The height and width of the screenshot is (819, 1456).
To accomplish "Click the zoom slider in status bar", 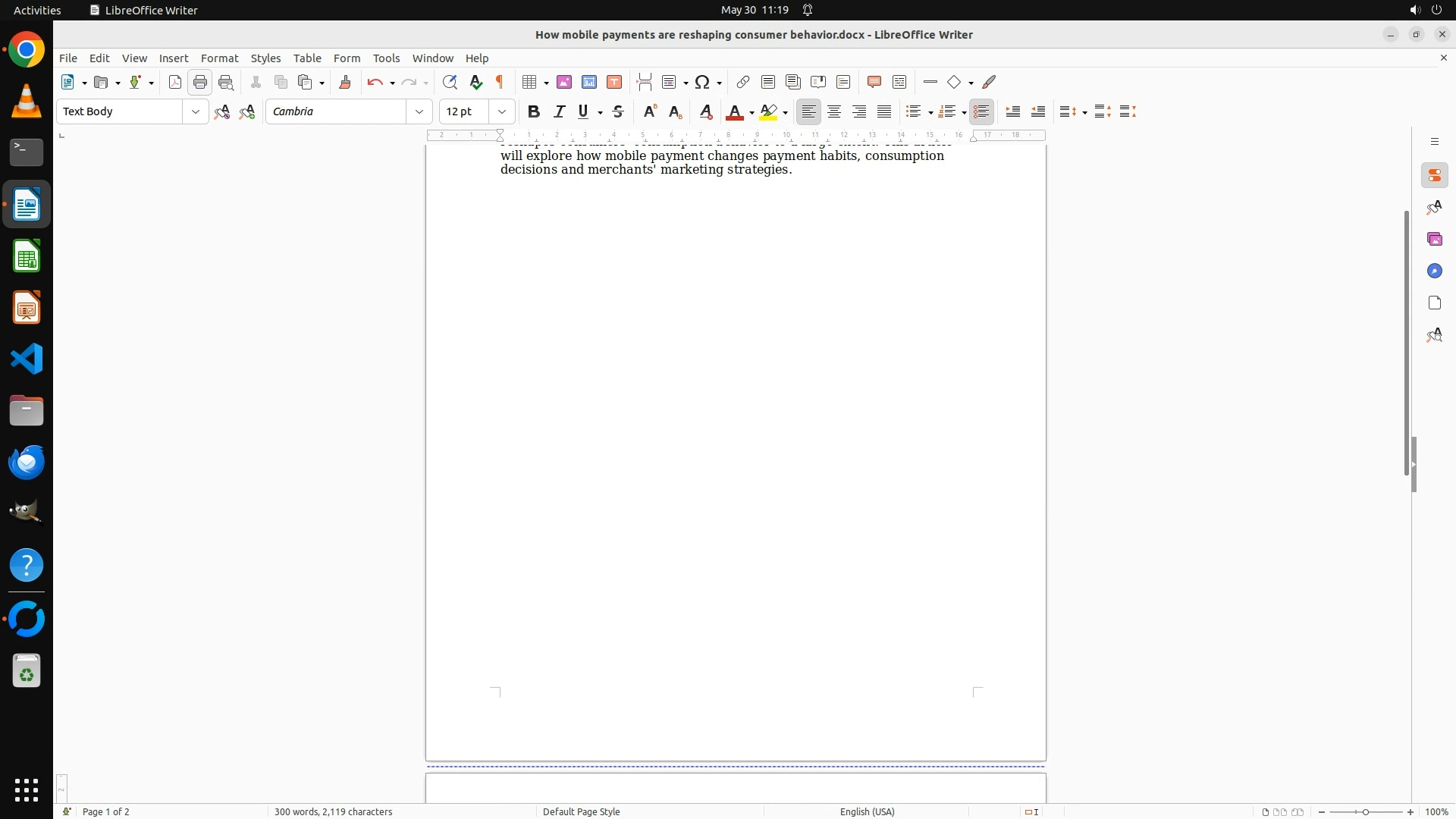I will pos(1365,811).
